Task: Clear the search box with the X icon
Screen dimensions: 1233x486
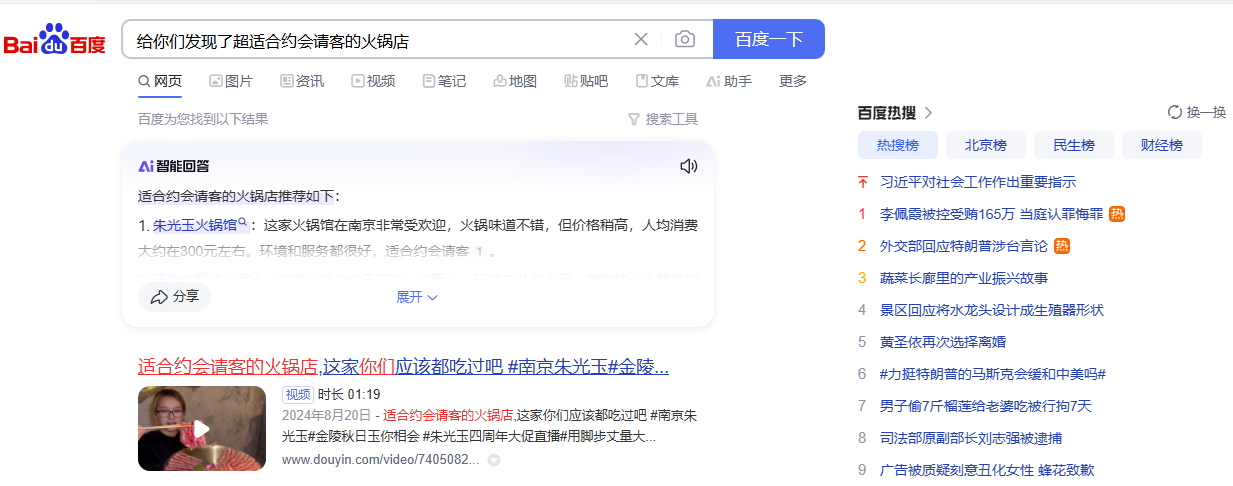Action: [641, 39]
